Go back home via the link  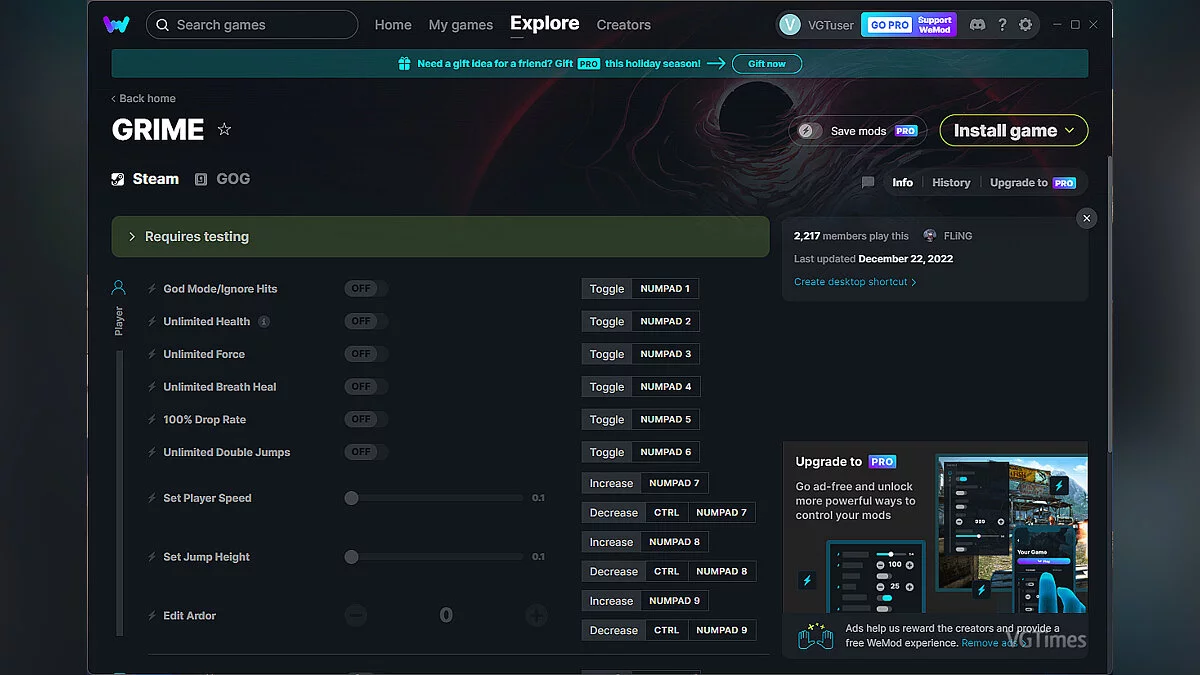pyautogui.click(x=143, y=99)
